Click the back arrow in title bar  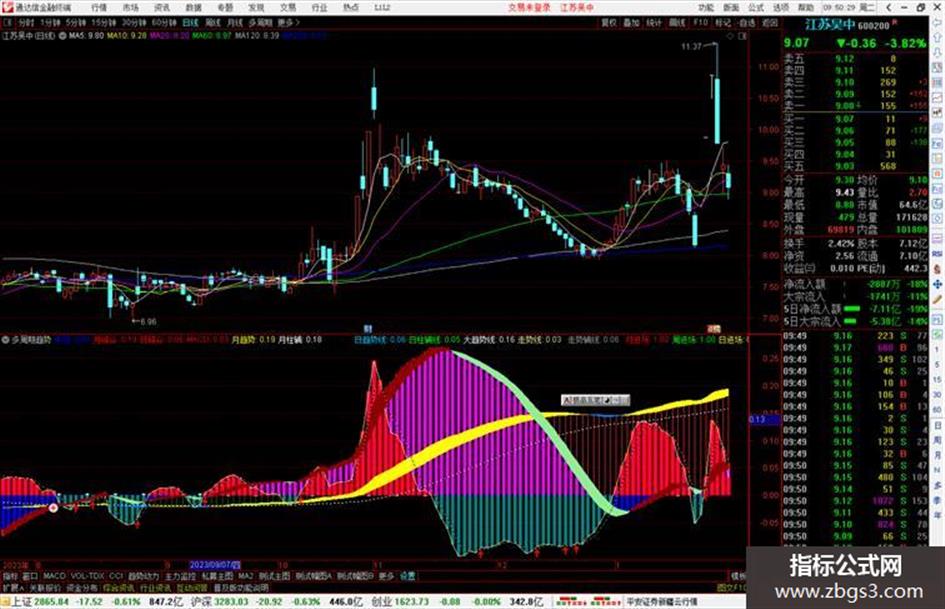point(889,7)
